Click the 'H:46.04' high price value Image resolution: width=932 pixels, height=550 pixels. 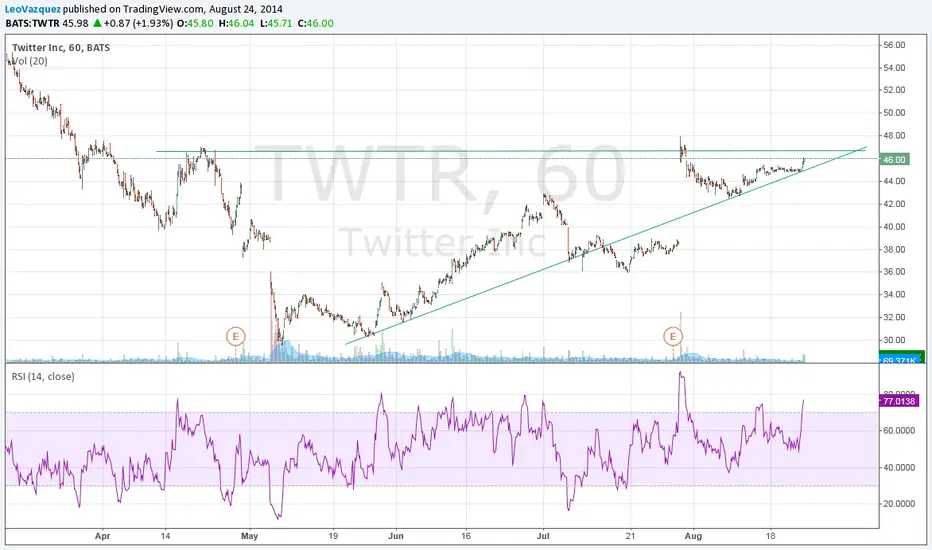[237, 23]
